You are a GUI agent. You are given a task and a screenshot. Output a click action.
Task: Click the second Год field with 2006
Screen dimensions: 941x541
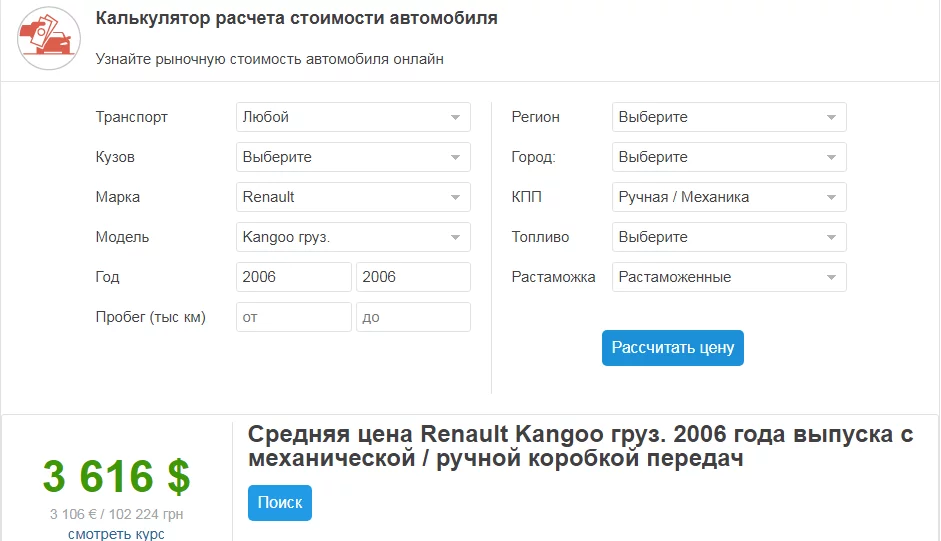(413, 277)
